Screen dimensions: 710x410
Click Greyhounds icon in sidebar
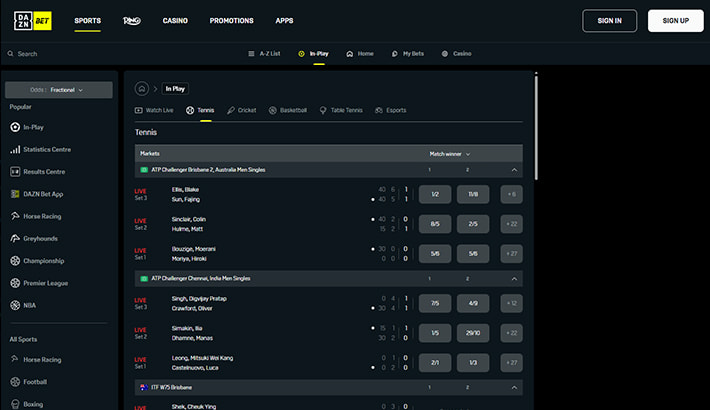(x=15, y=238)
